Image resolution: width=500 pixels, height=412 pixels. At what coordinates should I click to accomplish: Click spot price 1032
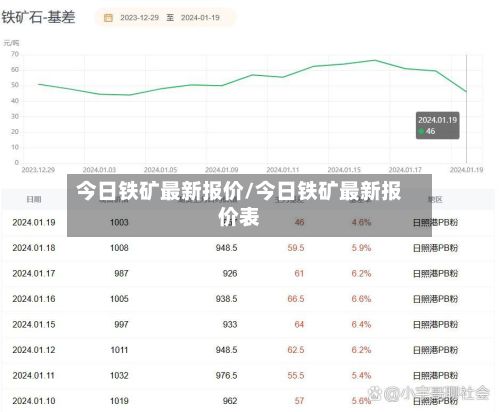(119, 376)
